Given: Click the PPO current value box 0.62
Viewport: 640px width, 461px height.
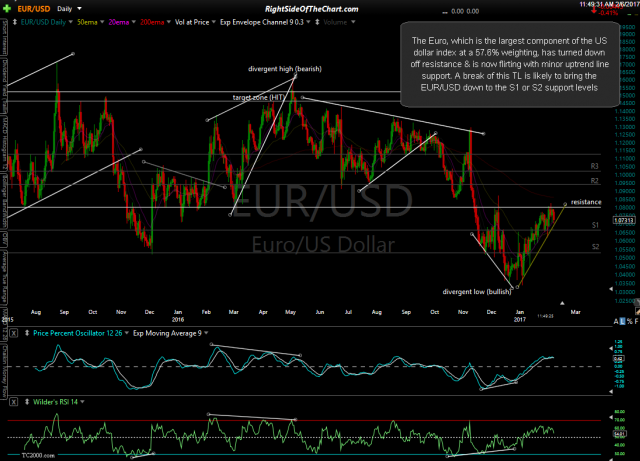Looking at the screenshot, I should click(618, 359).
